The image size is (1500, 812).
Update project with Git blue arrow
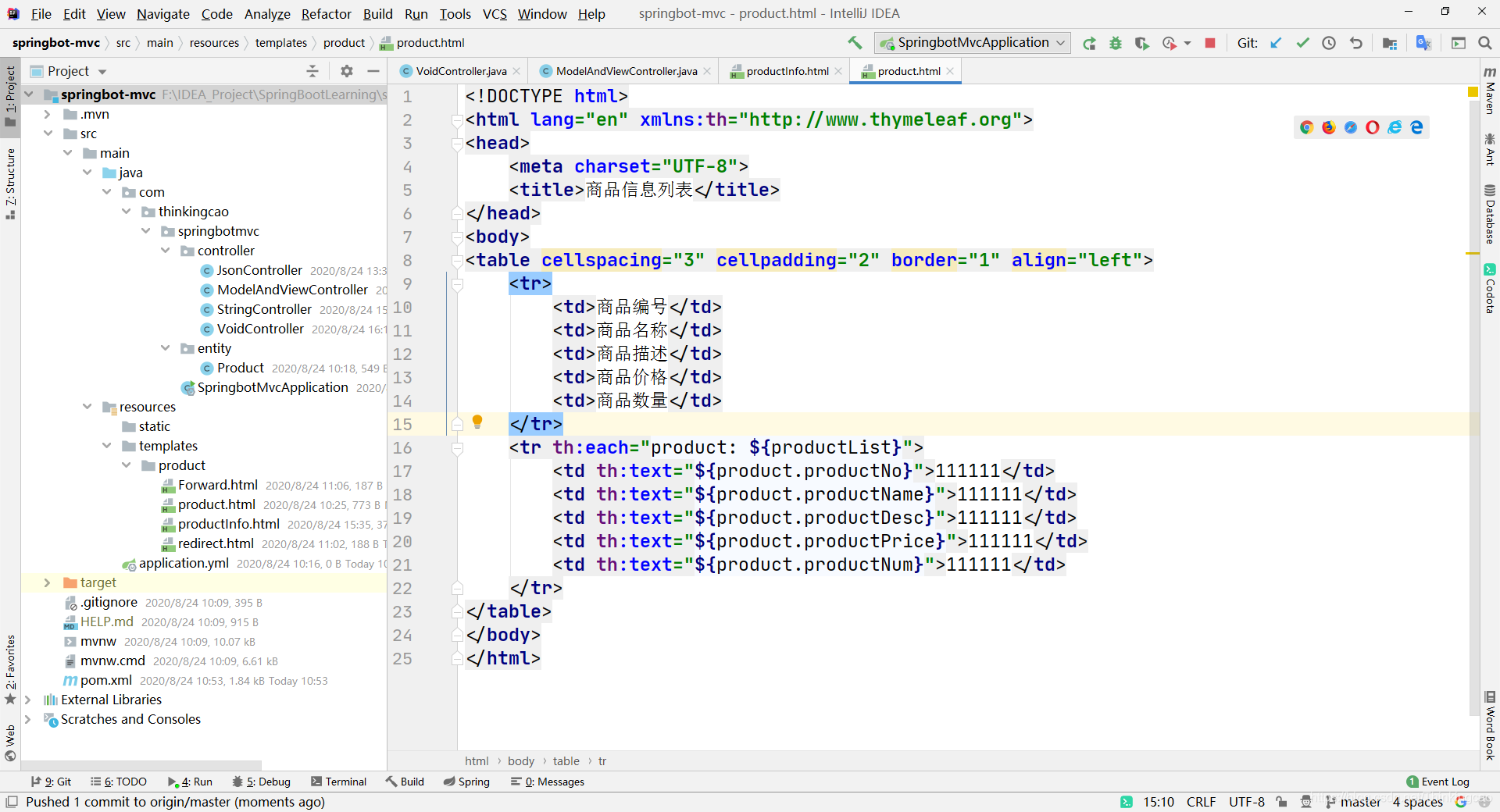tap(1276, 43)
